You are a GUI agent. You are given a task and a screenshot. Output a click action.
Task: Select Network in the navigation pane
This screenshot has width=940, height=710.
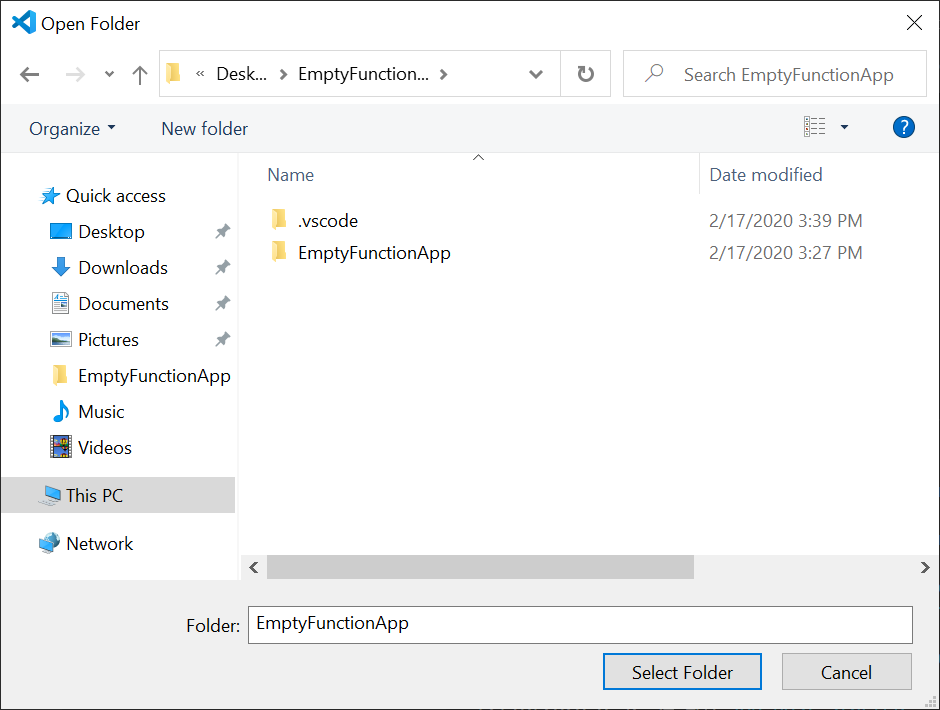point(99,543)
